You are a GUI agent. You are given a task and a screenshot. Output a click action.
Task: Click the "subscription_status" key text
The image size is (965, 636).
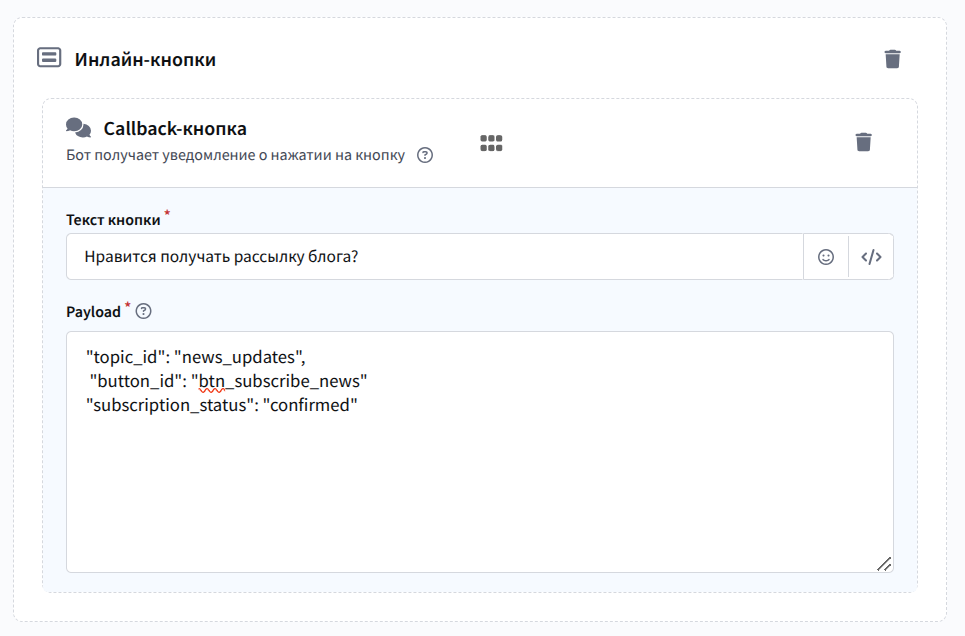tap(166, 405)
